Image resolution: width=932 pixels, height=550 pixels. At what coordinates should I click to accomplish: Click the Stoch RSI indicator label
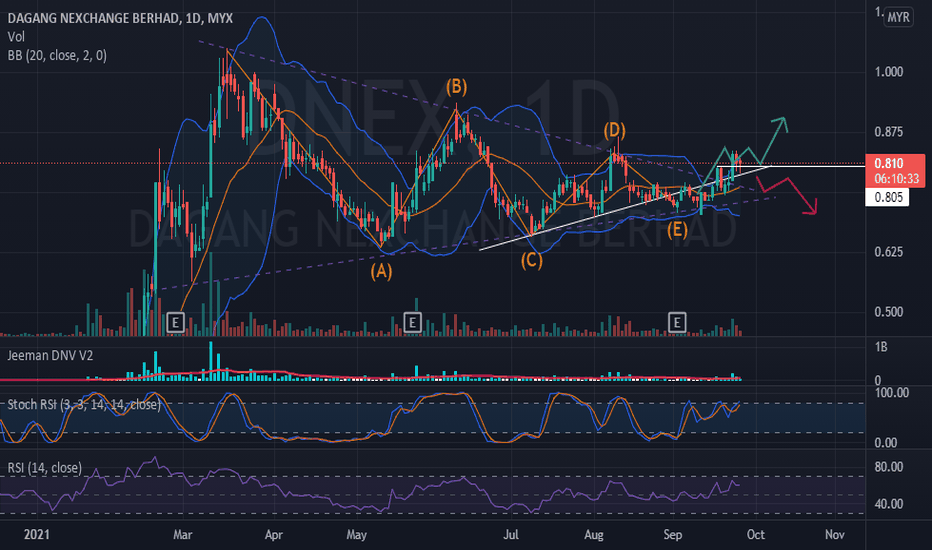tap(84, 405)
